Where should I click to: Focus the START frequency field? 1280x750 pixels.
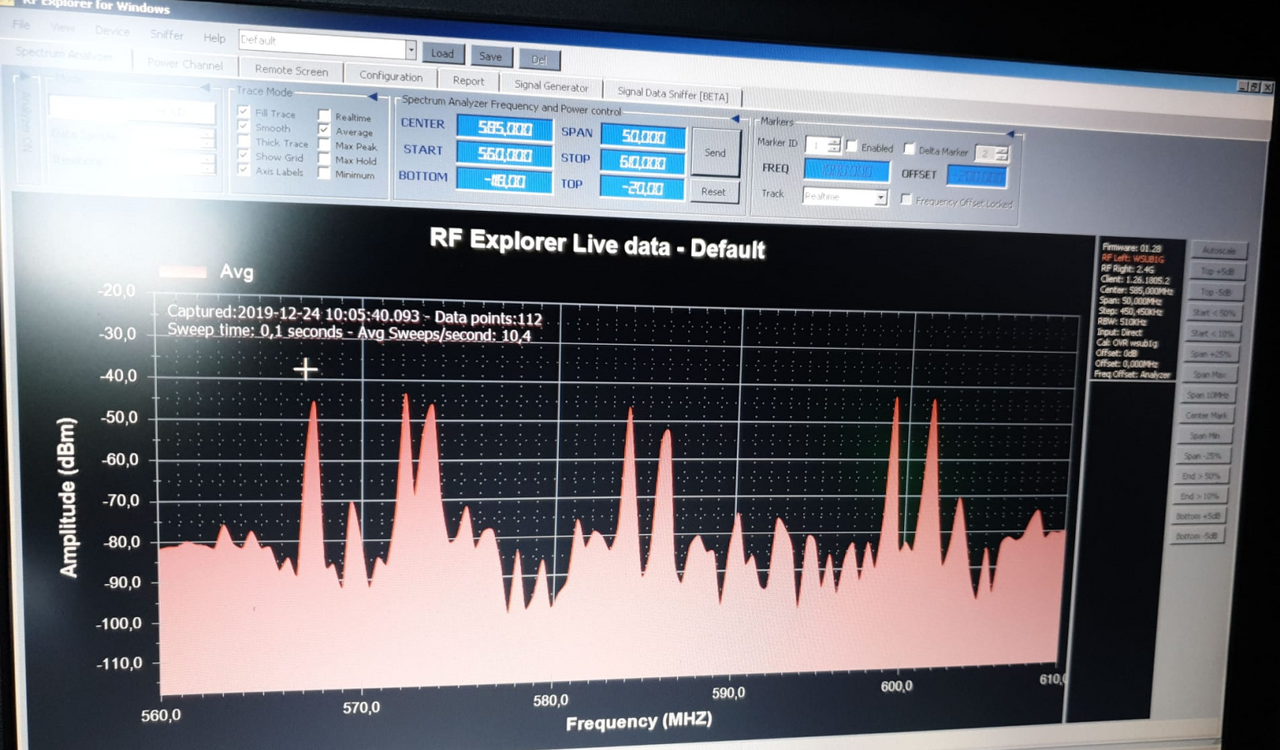(504, 154)
